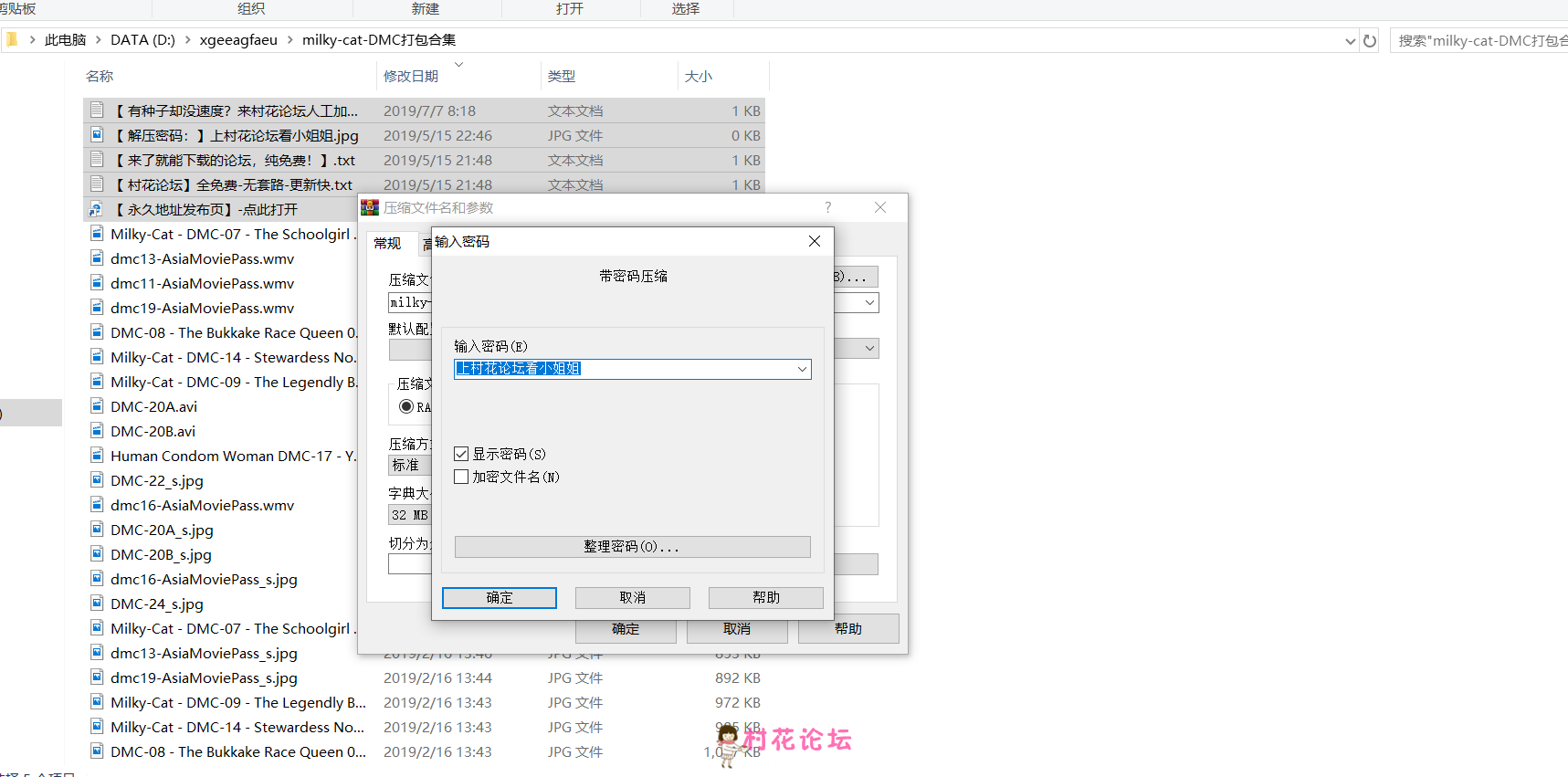
Task: Expand the chevron before 此电脑 in breadcrumb
Action: pos(32,39)
